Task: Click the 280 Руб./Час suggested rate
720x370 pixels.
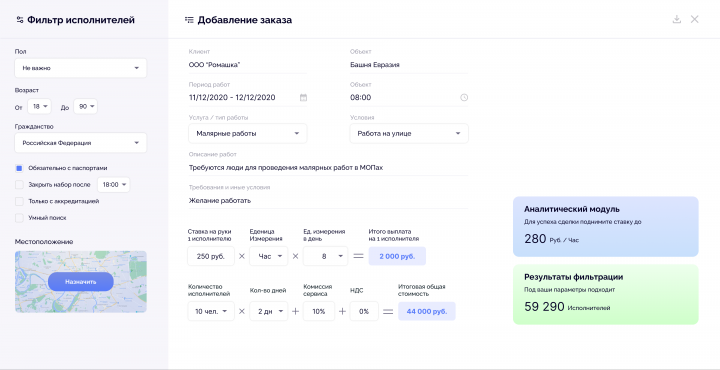Action: click(x=551, y=239)
